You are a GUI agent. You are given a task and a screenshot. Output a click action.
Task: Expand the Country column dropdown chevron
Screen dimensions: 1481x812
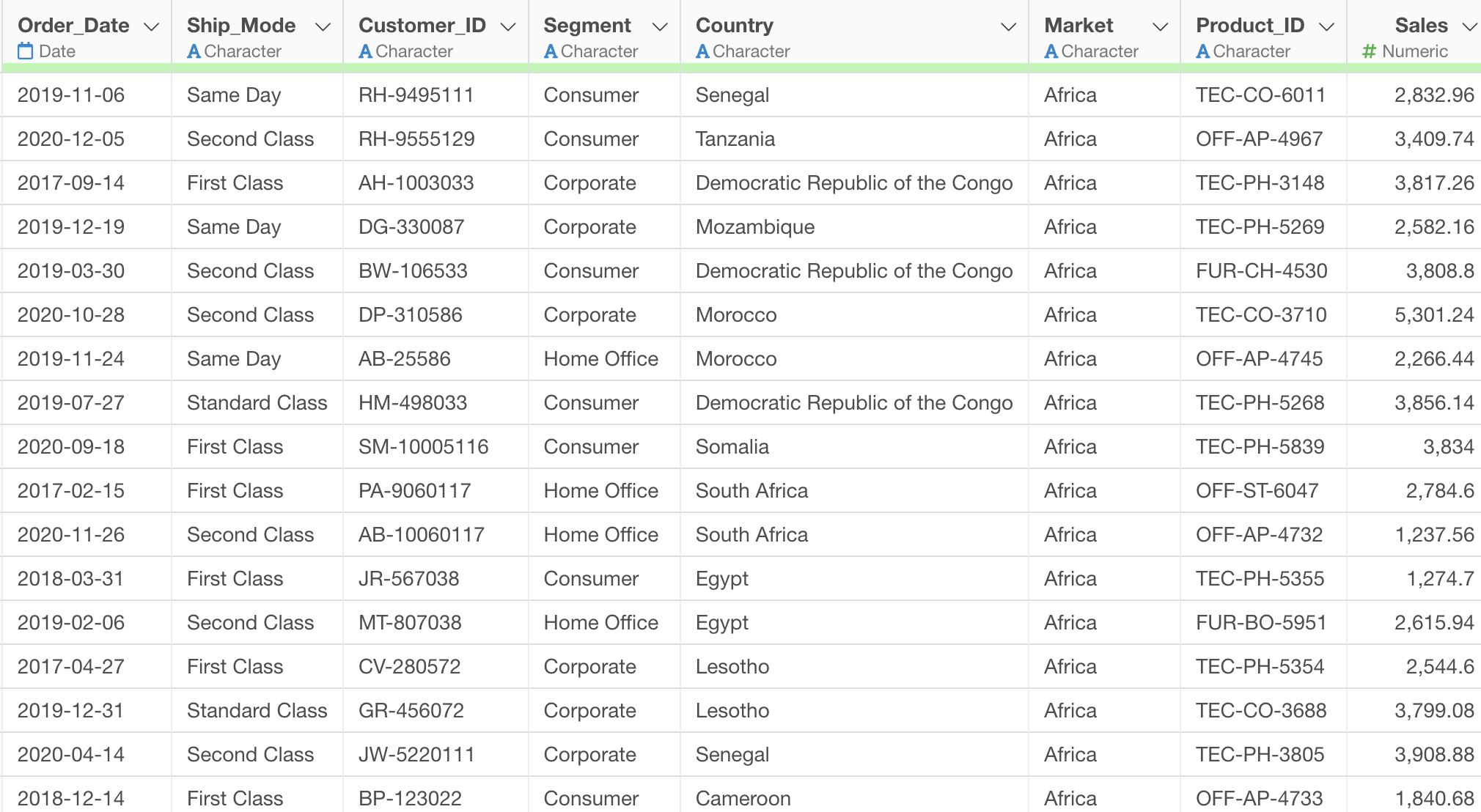click(x=1009, y=27)
